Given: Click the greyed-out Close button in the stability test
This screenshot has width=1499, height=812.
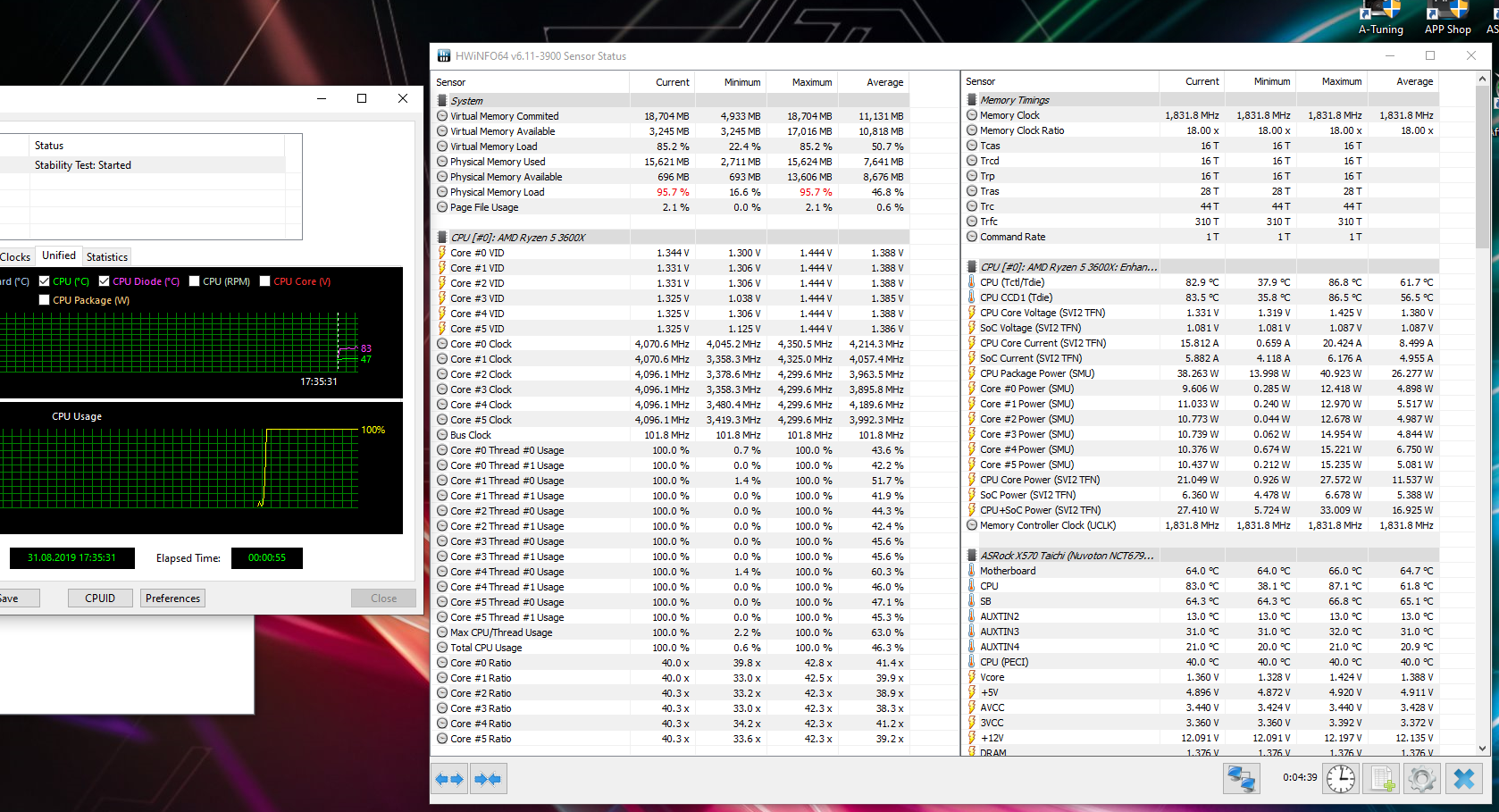Looking at the screenshot, I should click(384, 599).
